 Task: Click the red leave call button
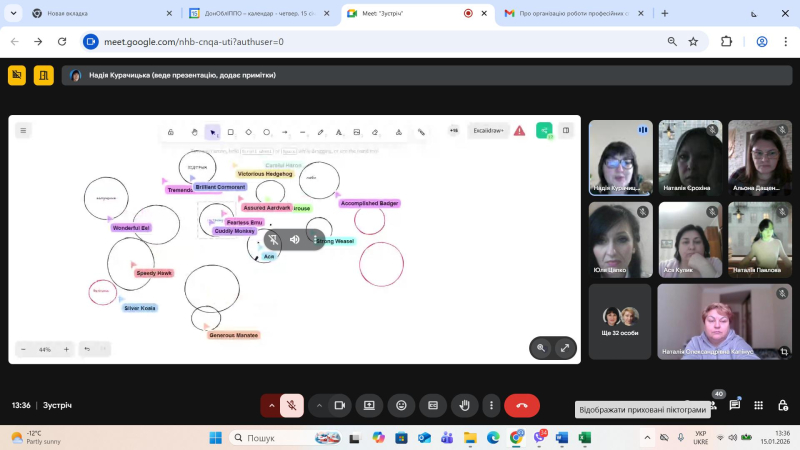(521, 405)
